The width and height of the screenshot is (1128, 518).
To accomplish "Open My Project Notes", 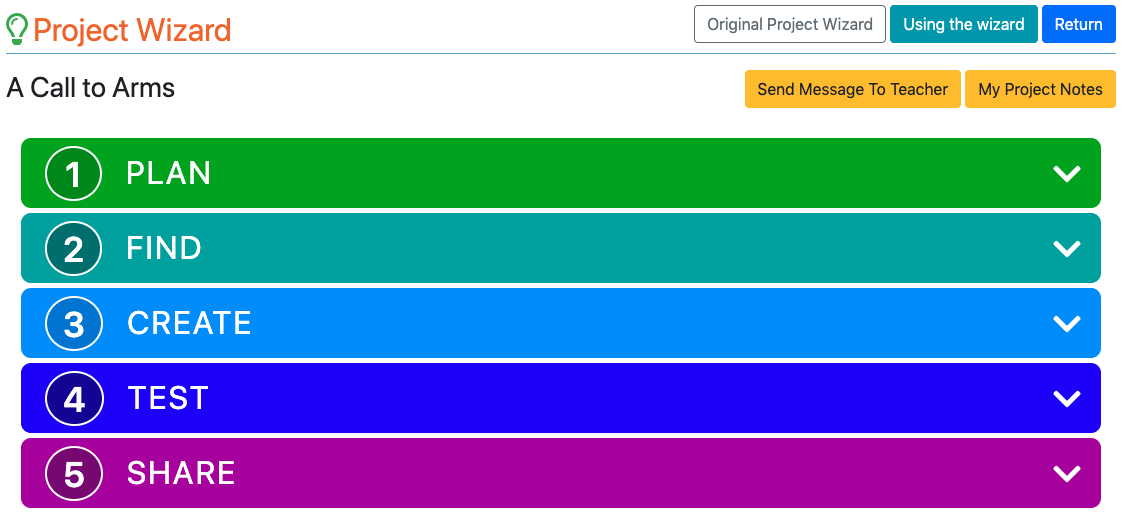I will click(x=1040, y=89).
